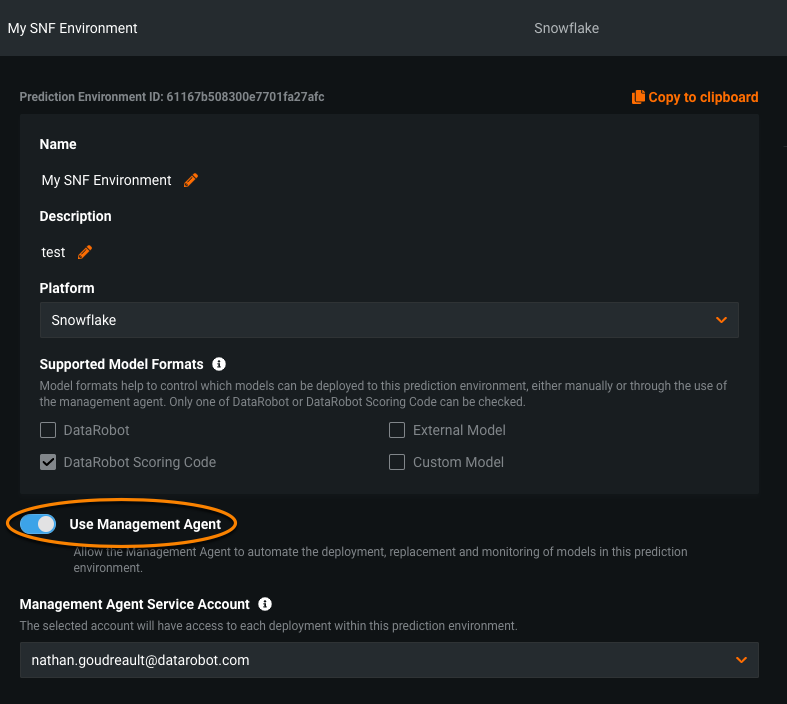Click the pencil icon next to test description
This screenshot has width=787, height=704.
[85, 252]
